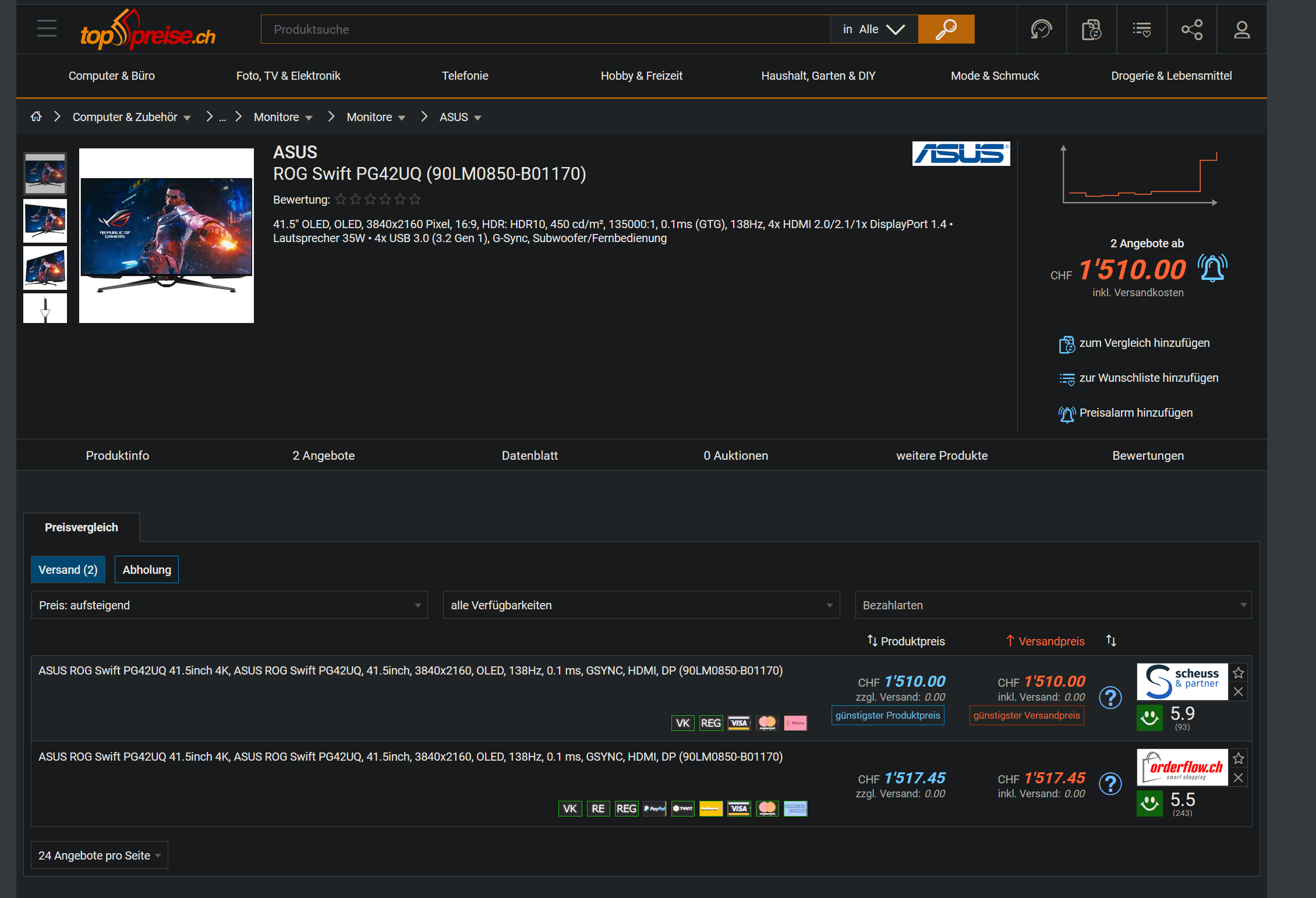Expand the Bezahlarten filter dropdown

(1053, 605)
